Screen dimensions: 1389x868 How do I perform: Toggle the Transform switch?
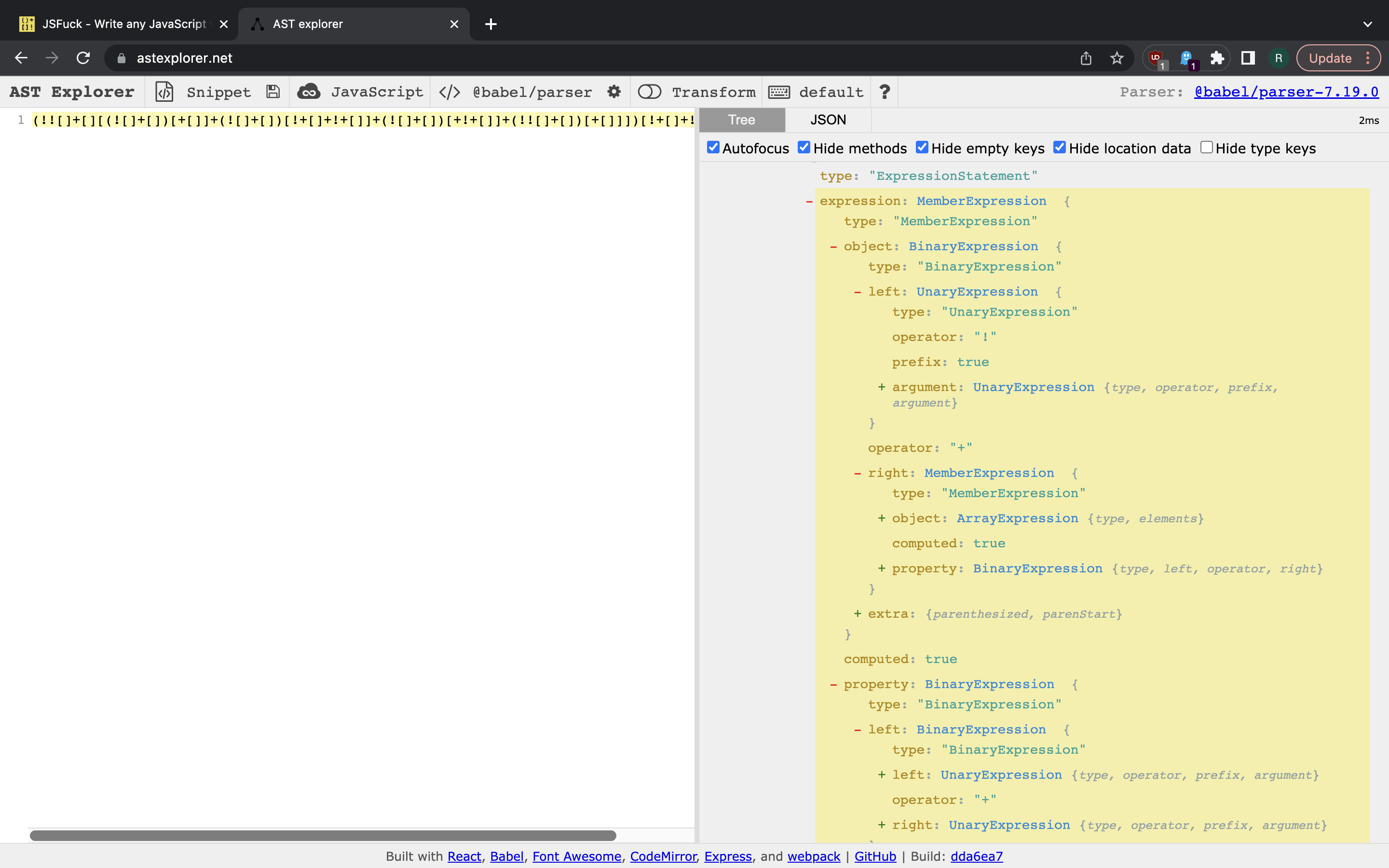pos(650,92)
